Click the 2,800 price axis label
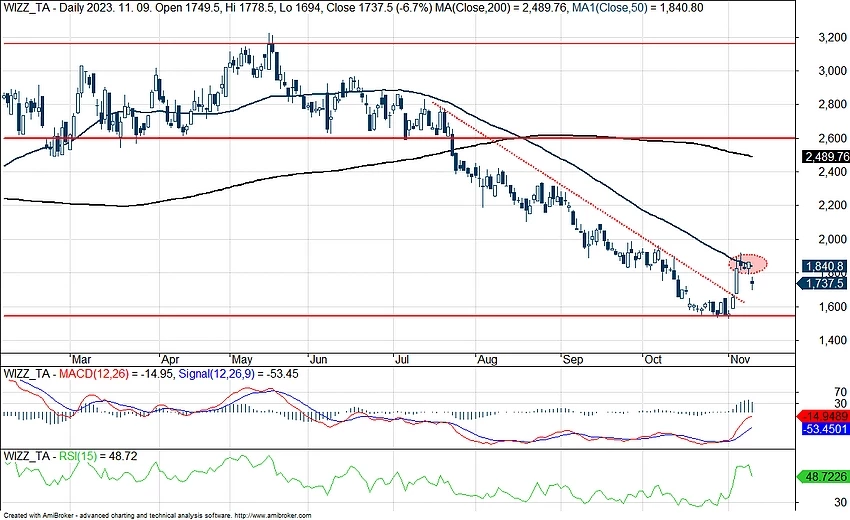Viewport: 850px width, 520px height. pos(832,104)
